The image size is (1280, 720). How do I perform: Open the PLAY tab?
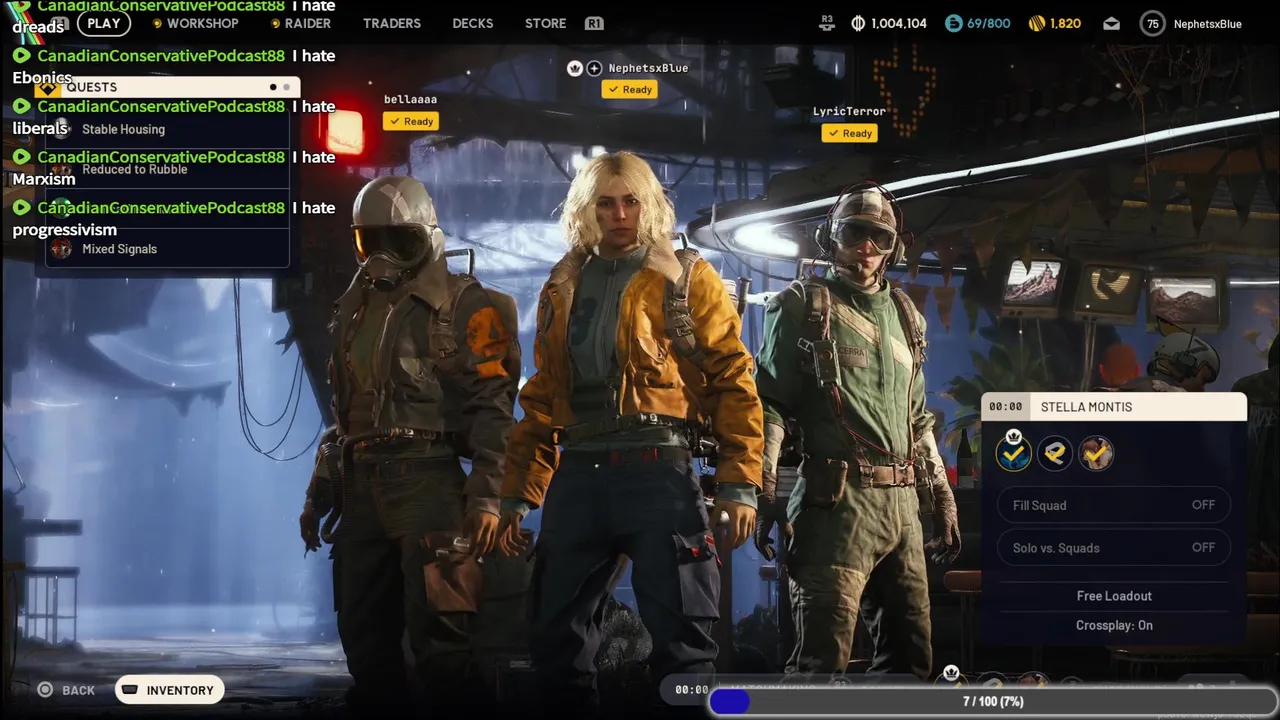(103, 23)
